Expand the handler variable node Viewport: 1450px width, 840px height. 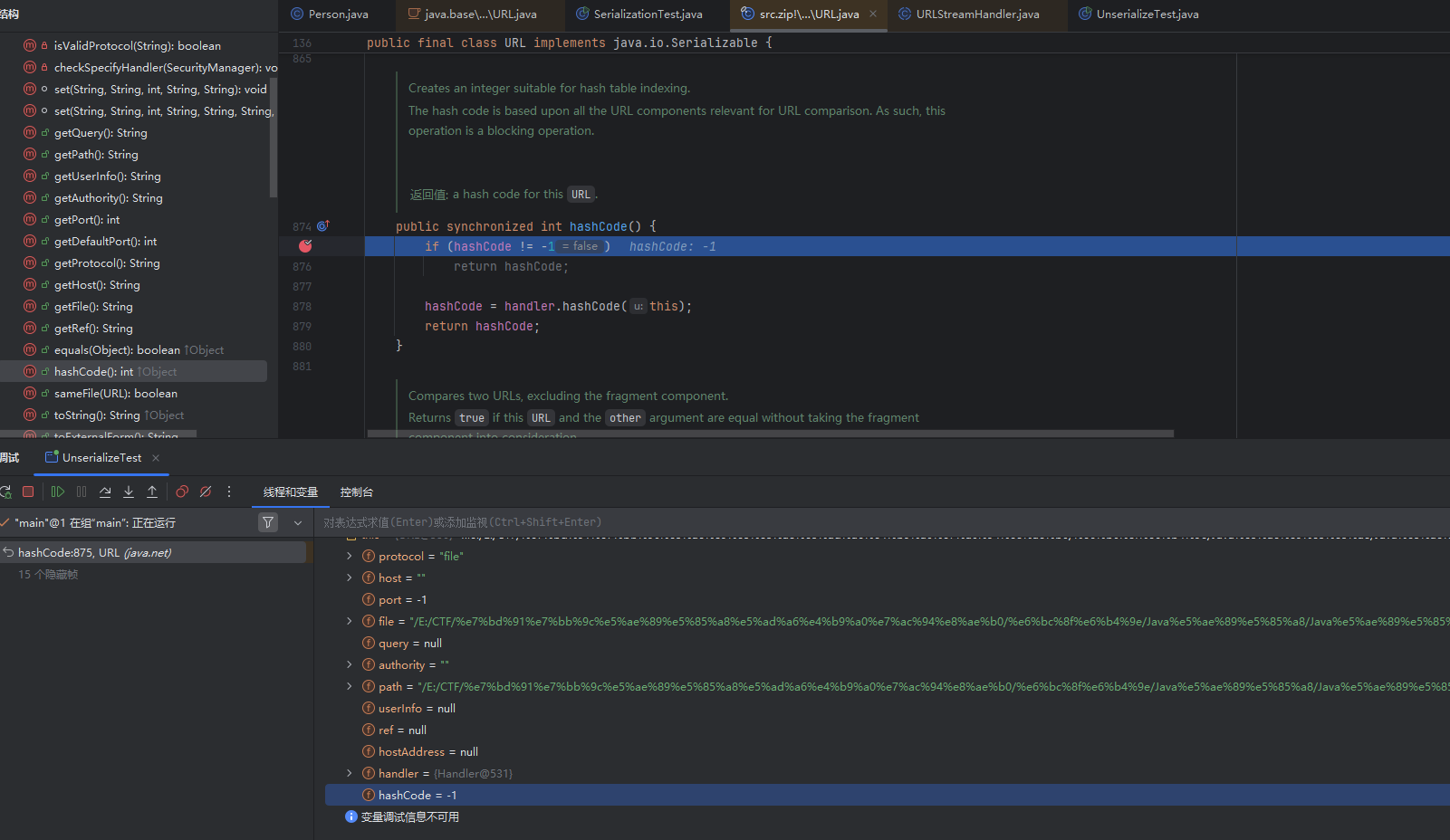click(350, 773)
